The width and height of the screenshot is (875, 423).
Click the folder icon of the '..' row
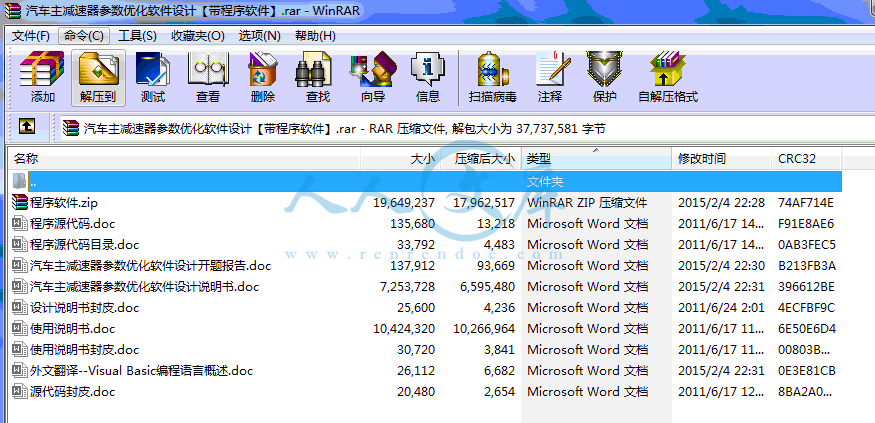tap(20, 181)
